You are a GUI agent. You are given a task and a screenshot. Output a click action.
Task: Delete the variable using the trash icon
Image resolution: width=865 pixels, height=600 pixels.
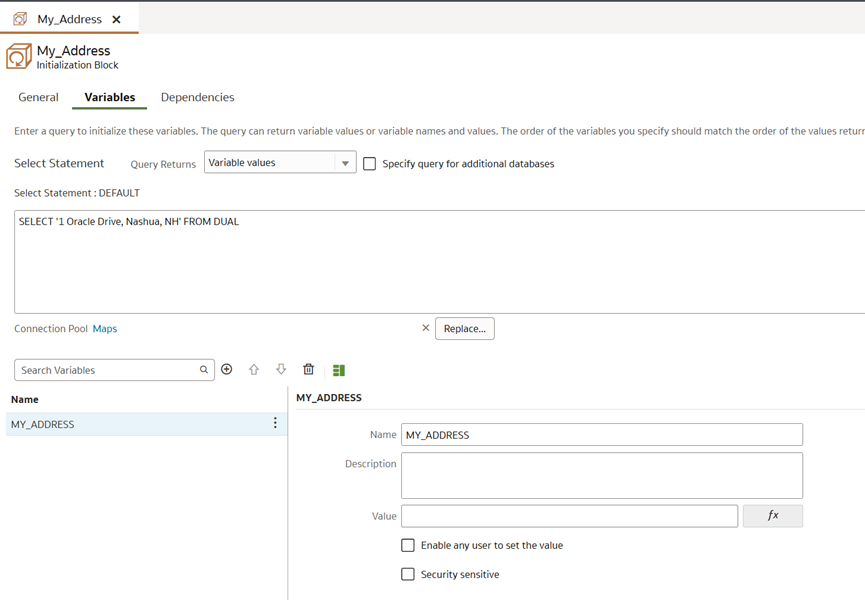308,369
